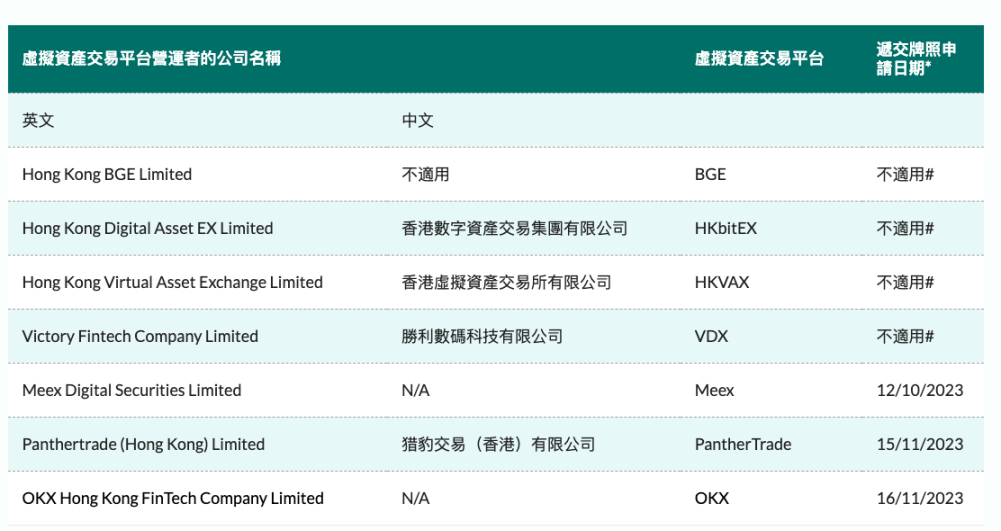Click the HKVAX platform name

coord(722,282)
